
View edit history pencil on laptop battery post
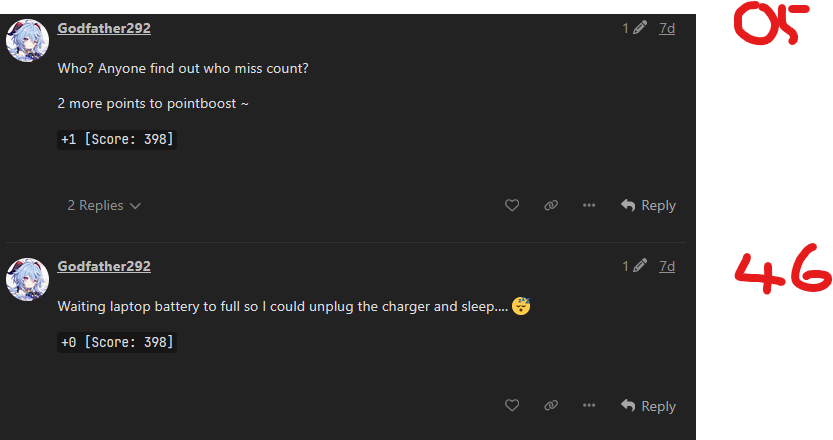[635, 266]
